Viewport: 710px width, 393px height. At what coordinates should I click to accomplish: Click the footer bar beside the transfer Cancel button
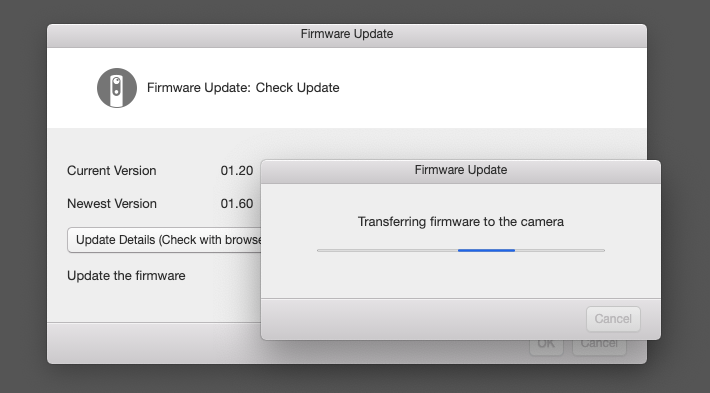pos(421,319)
